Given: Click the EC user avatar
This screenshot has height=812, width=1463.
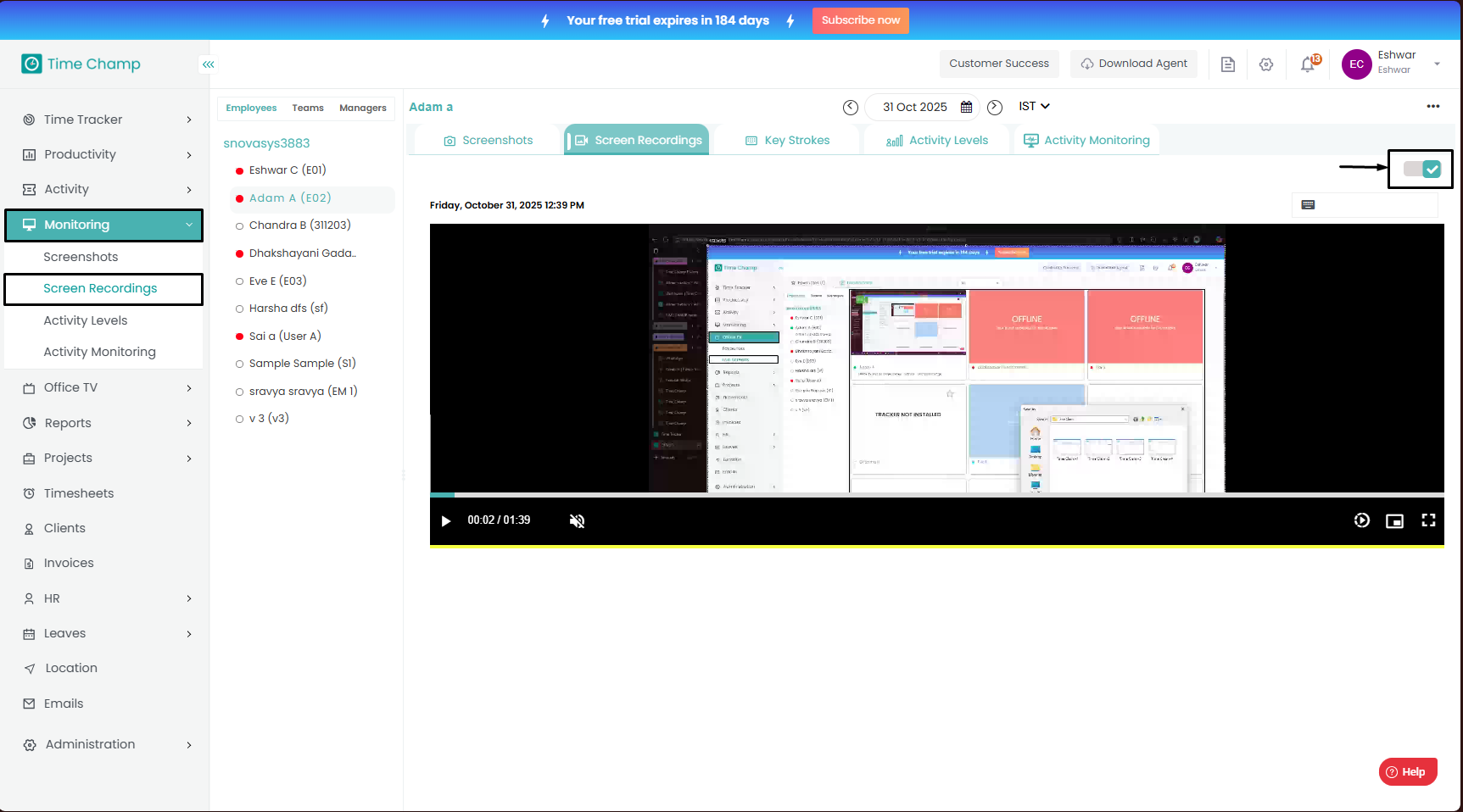Looking at the screenshot, I should 1356,64.
